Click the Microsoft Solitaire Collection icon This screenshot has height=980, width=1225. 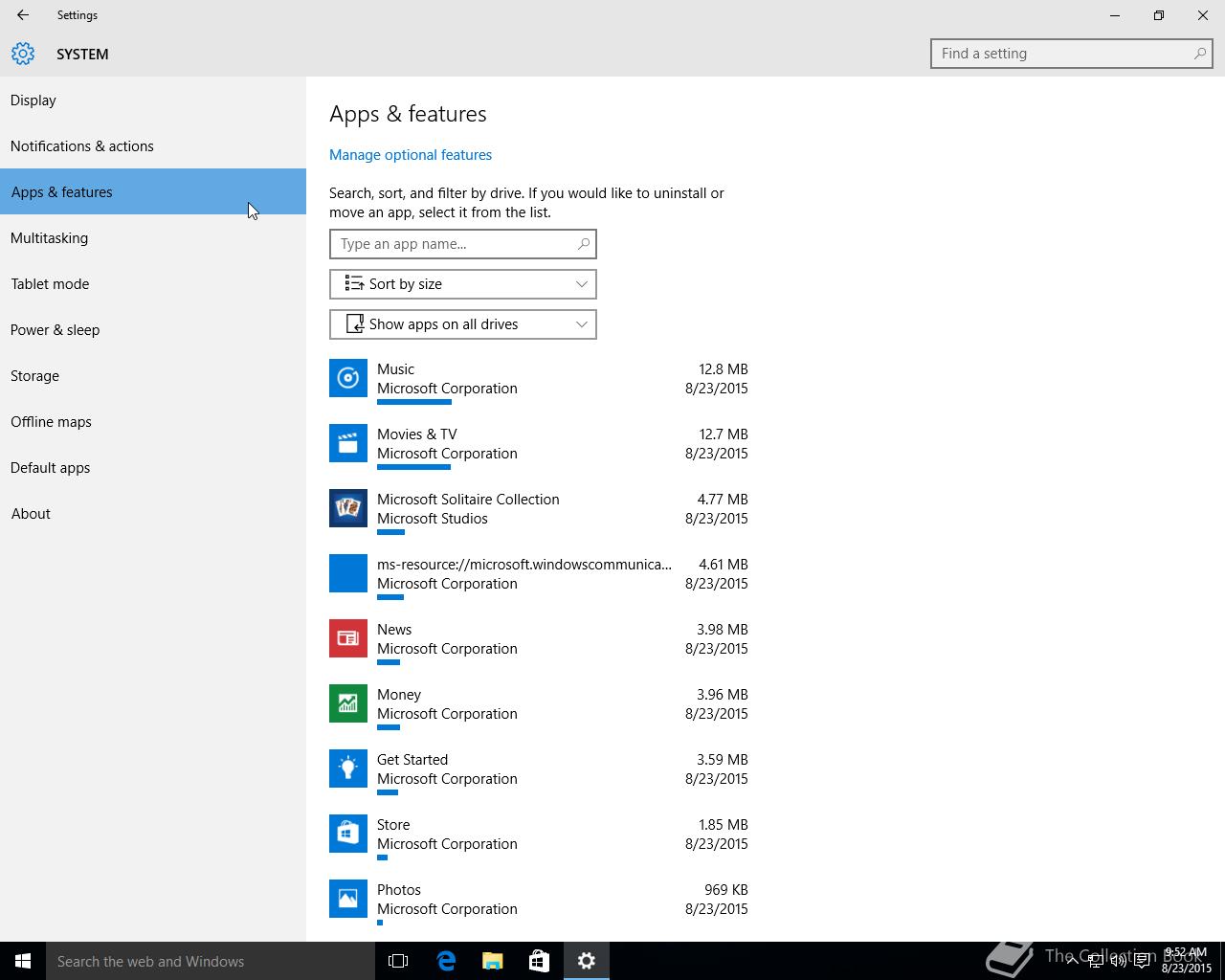(x=348, y=508)
